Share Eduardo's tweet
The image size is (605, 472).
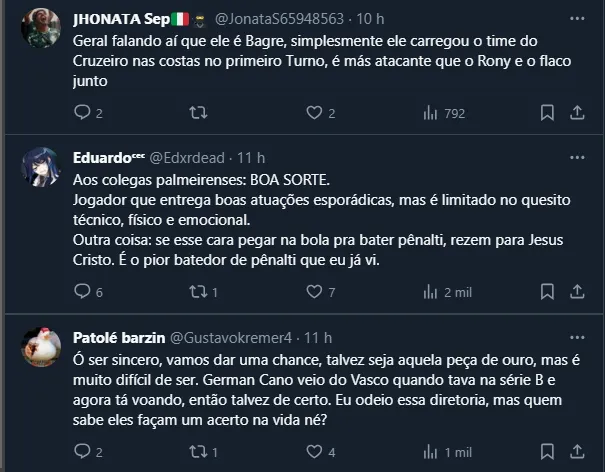tap(576, 291)
